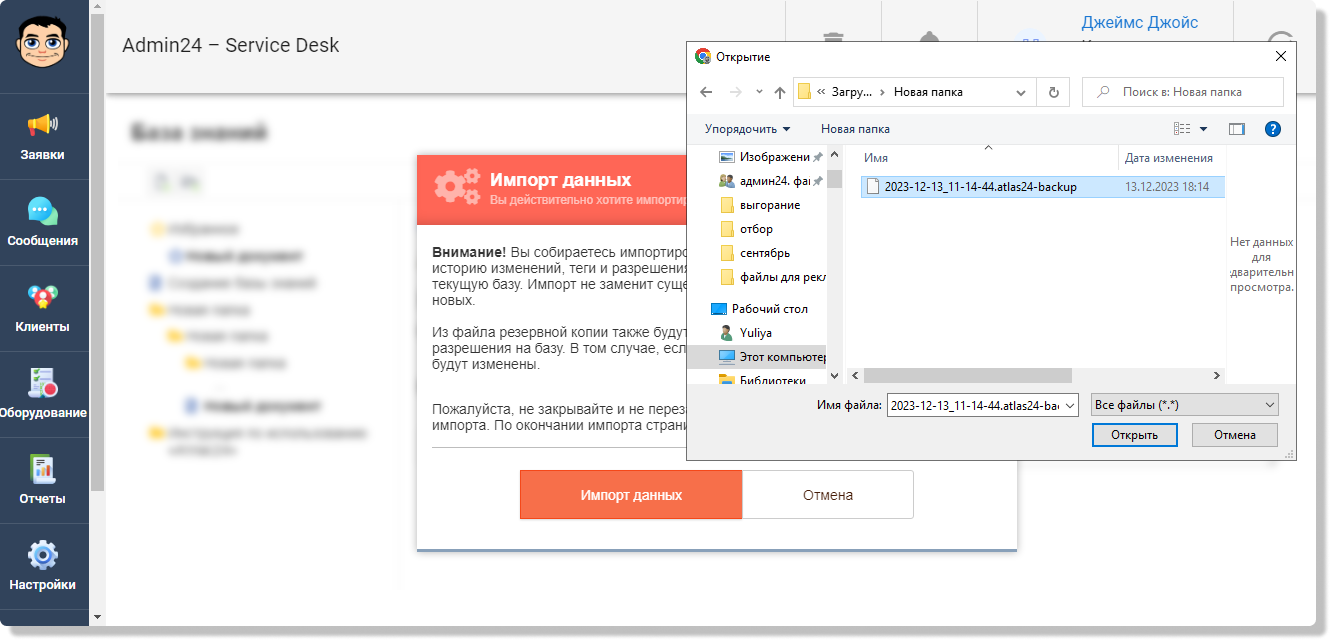Click Отмена in import modal
This screenshot has width=1330, height=640.
828,495
